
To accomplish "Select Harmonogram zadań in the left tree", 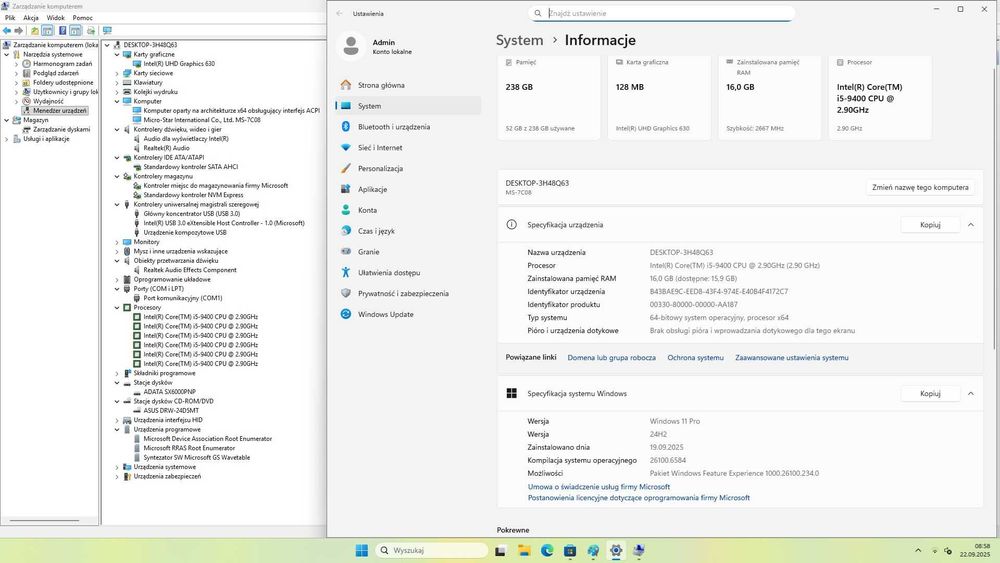I will click(x=62, y=64).
